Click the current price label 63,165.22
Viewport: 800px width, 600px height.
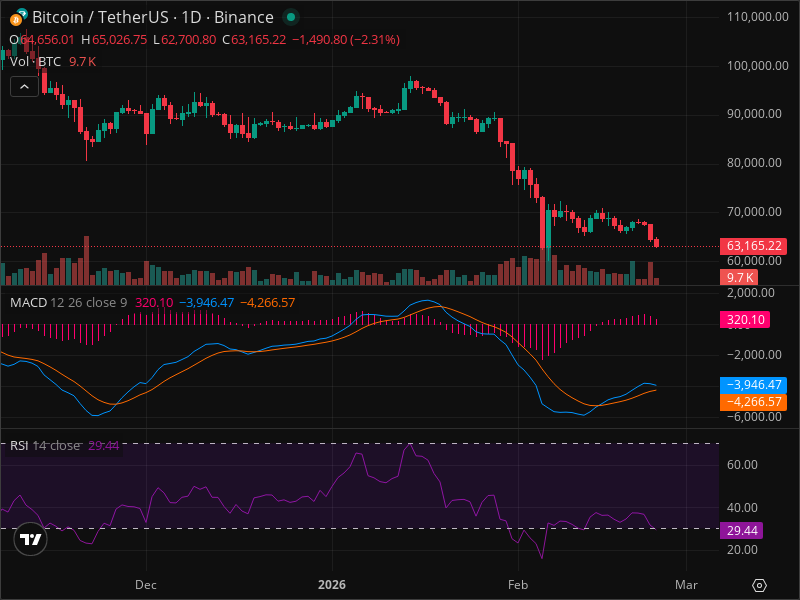click(x=753, y=246)
